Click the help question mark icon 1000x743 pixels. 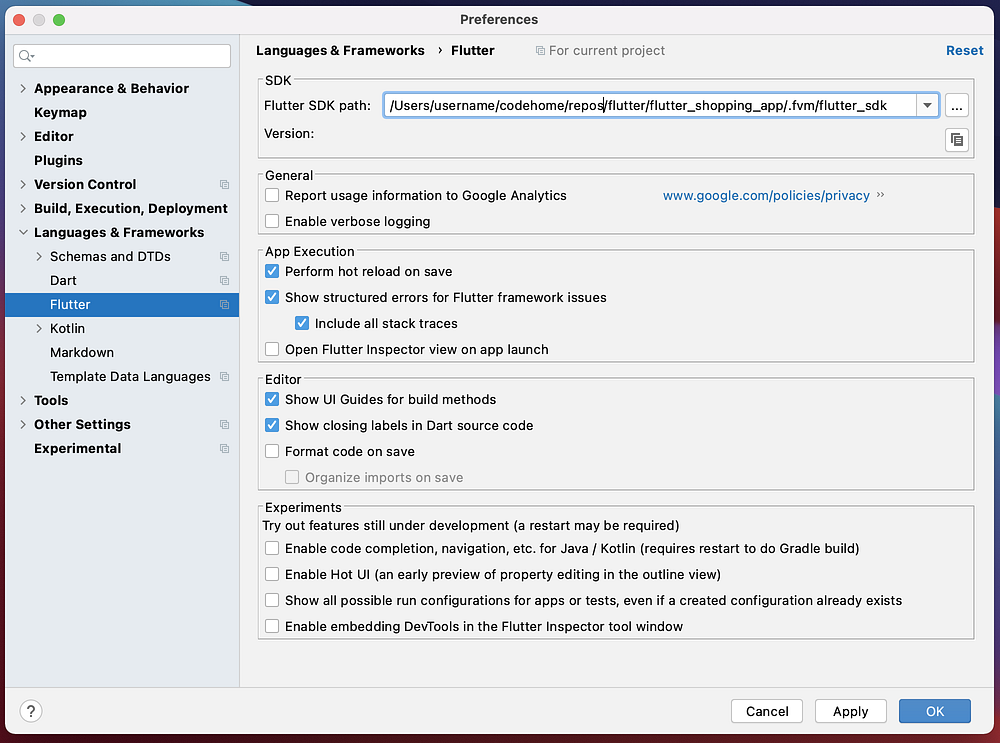[30, 711]
